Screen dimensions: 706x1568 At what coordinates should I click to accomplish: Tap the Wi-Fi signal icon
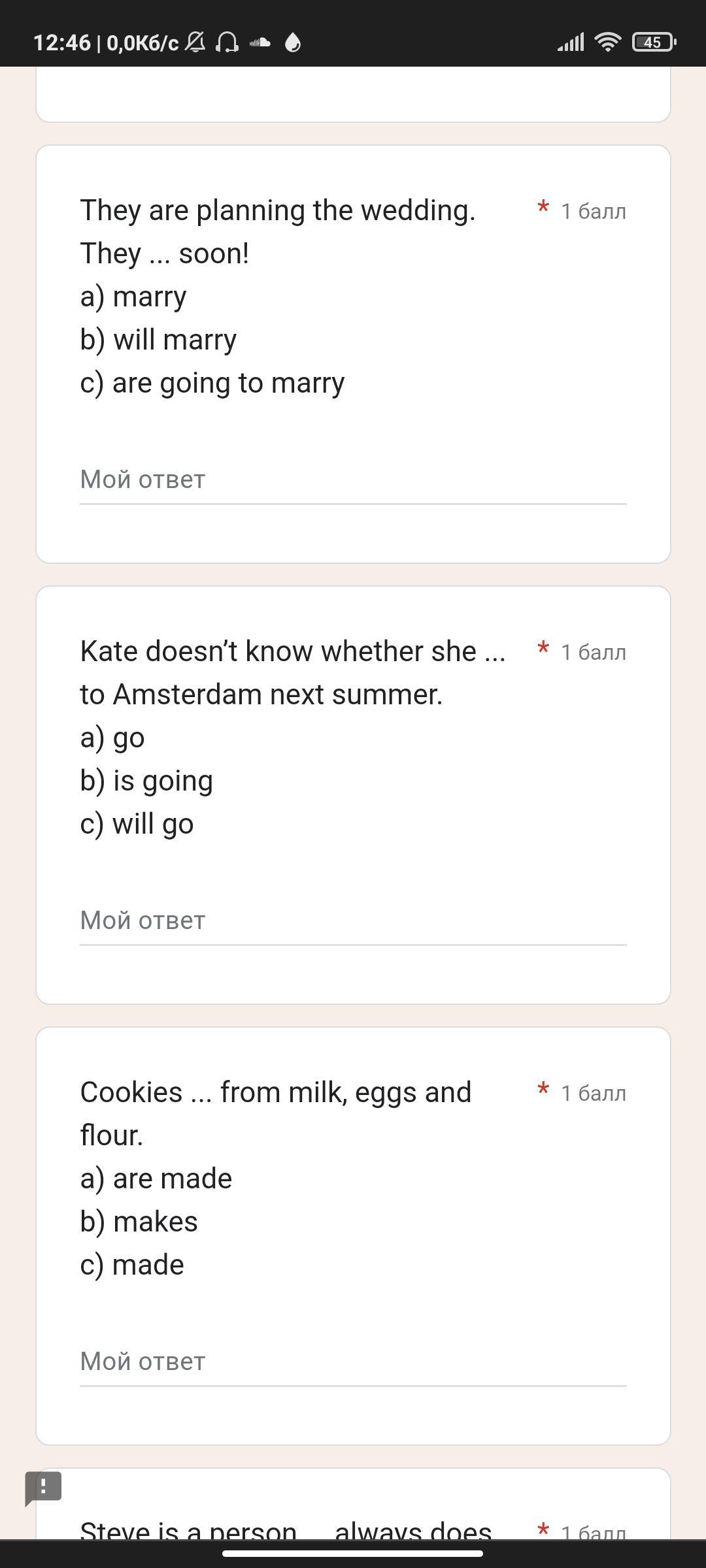click(607, 43)
